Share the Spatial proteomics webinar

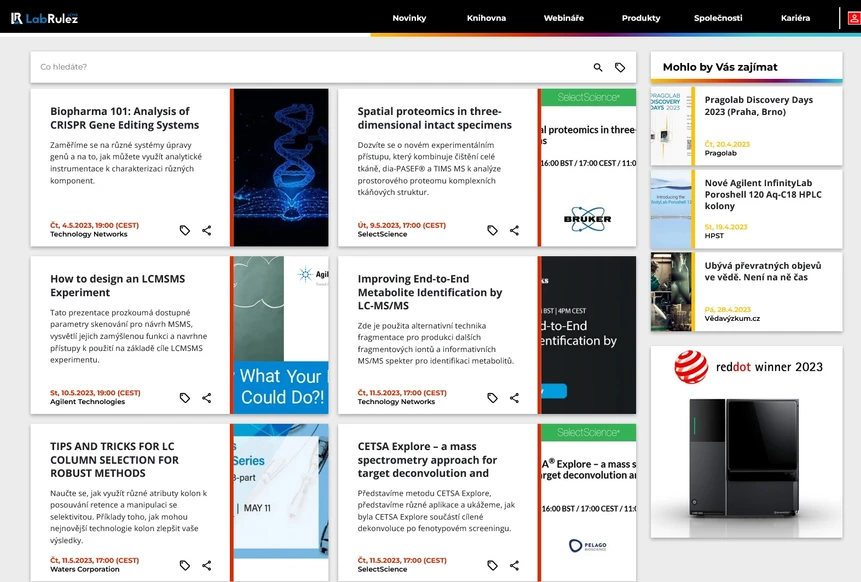point(514,231)
